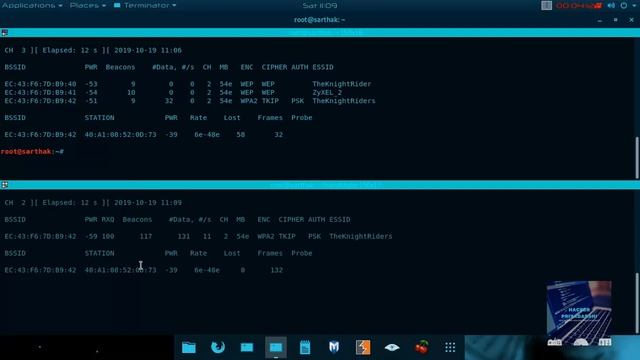Show all applications grid icon
Image resolution: width=640 pixels, height=360 pixels.
click(450, 347)
